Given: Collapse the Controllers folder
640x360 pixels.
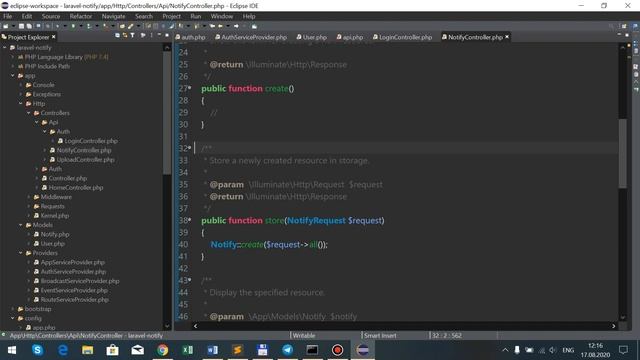Looking at the screenshot, I should click(x=29, y=113).
